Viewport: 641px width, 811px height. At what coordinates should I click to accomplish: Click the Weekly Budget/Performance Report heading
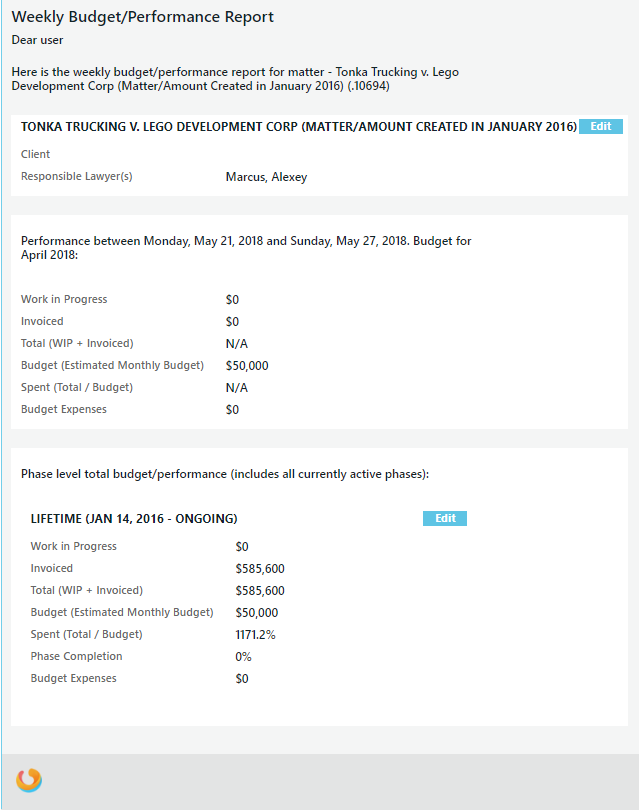142,17
